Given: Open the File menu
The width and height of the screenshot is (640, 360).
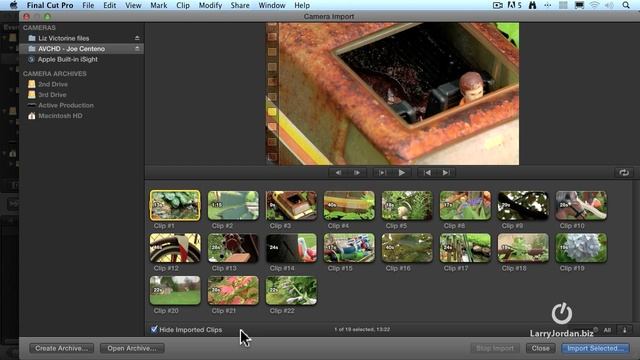Looking at the screenshot, I should point(88,5).
